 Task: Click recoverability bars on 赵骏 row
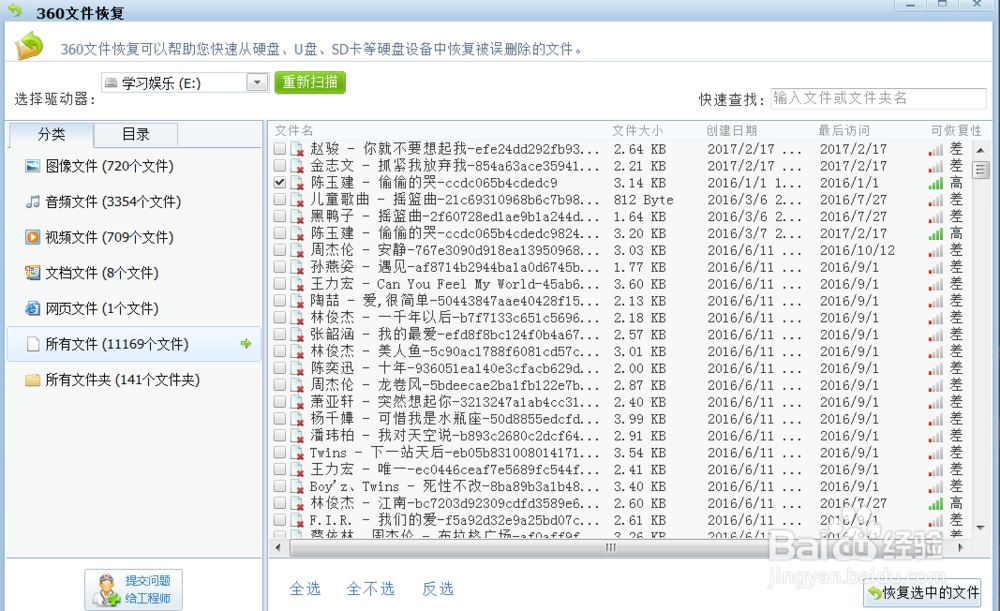(936, 150)
